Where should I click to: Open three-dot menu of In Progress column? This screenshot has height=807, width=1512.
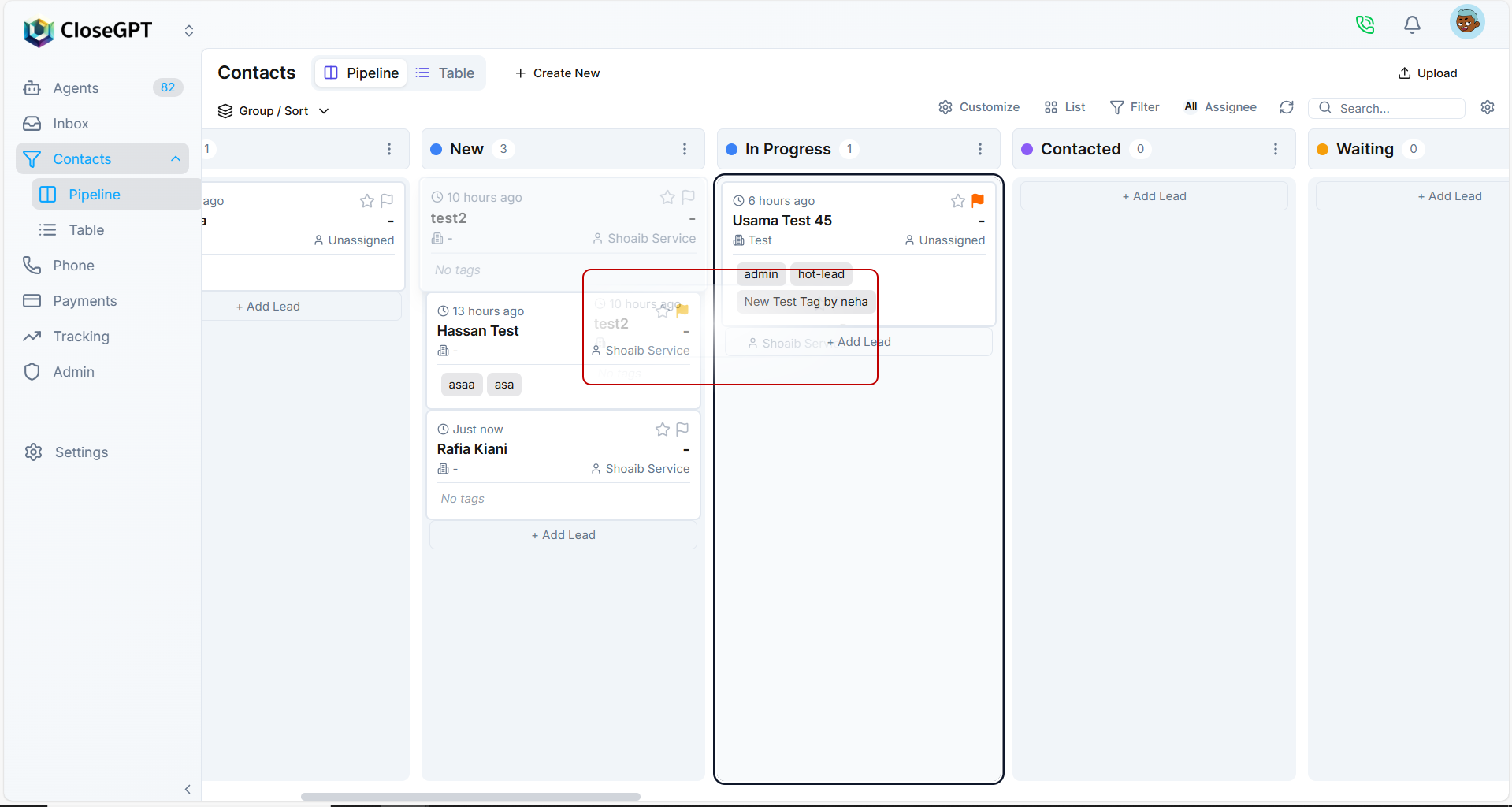click(980, 149)
